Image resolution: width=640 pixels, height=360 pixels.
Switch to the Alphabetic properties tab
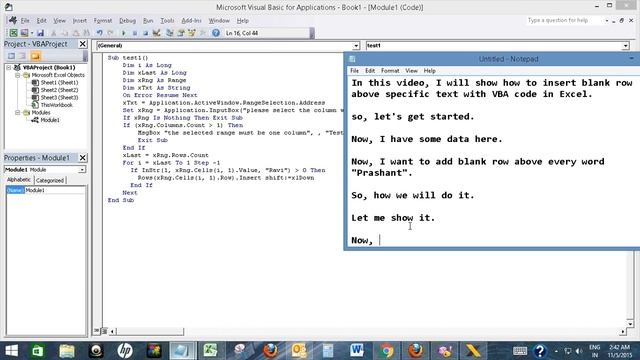(x=19, y=180)
